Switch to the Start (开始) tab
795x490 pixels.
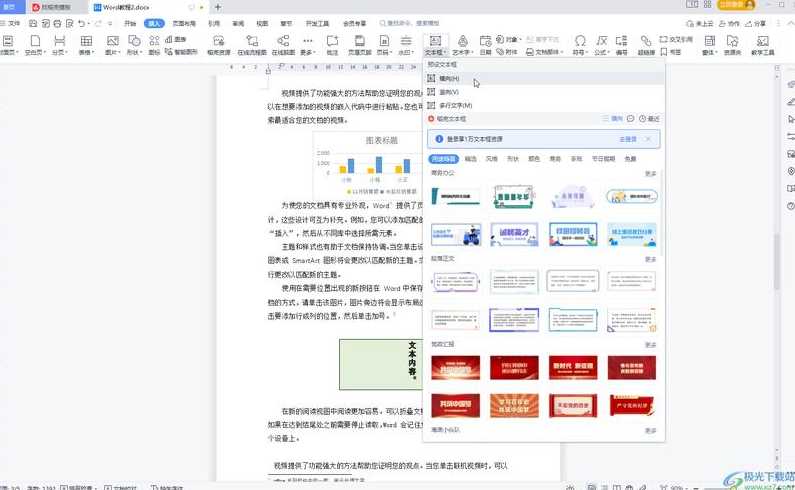tap(130, 23)
